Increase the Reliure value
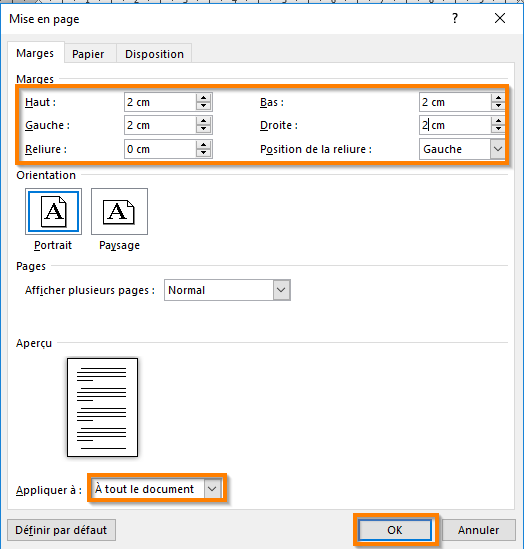Screen dimensions: 524x549 pyautogui.click(x=203, y=145)
